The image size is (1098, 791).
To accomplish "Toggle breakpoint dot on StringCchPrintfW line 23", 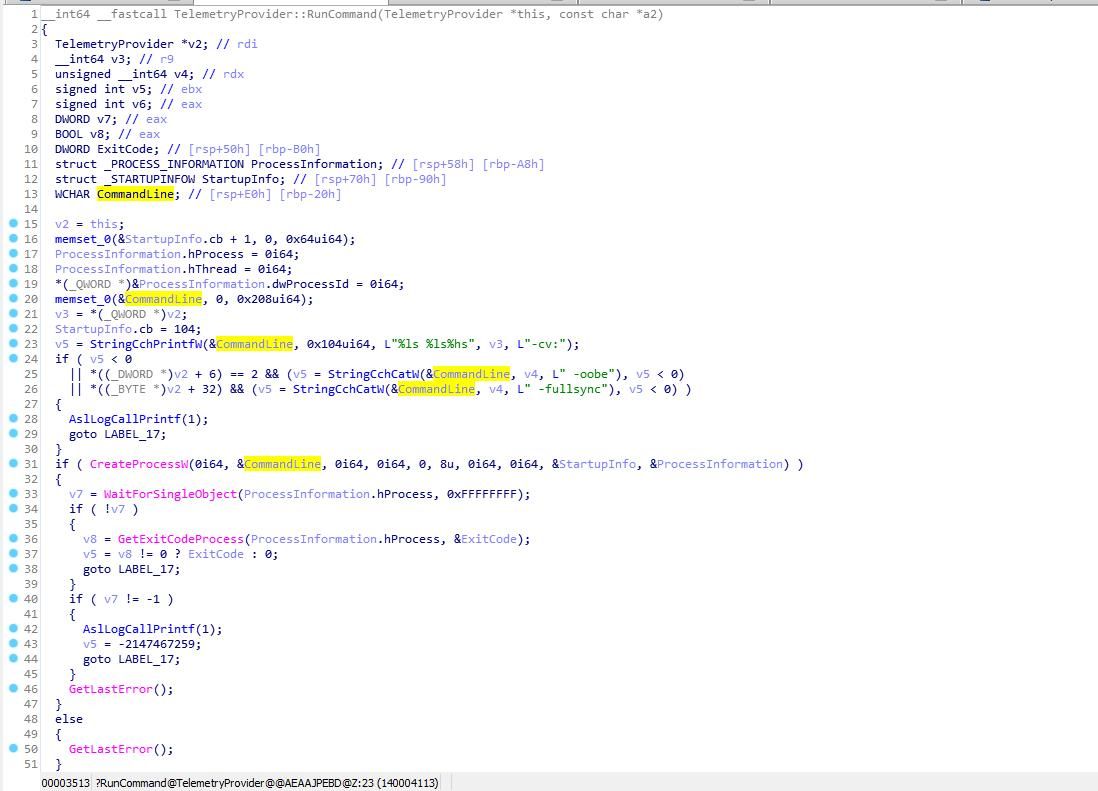I will pyautogui.click(x=13, y=343).
